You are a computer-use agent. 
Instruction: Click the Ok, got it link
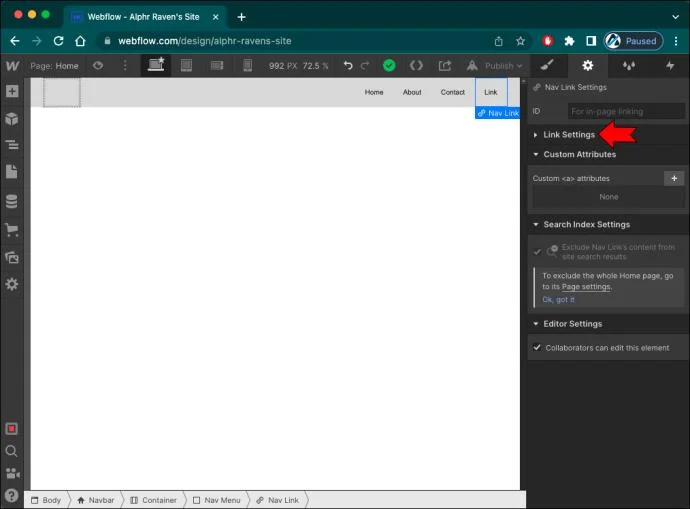click(558, 300)
